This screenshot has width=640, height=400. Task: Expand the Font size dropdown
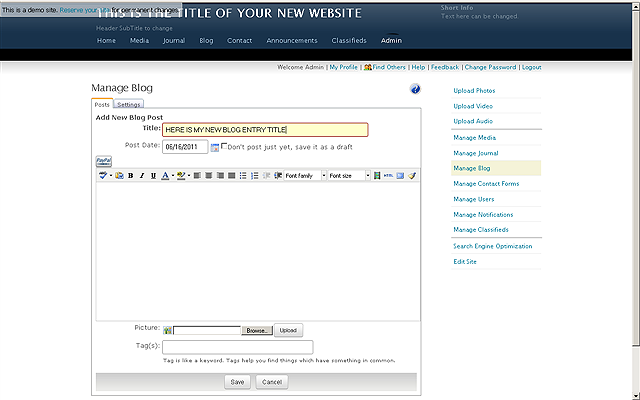[x=349, y=175]
